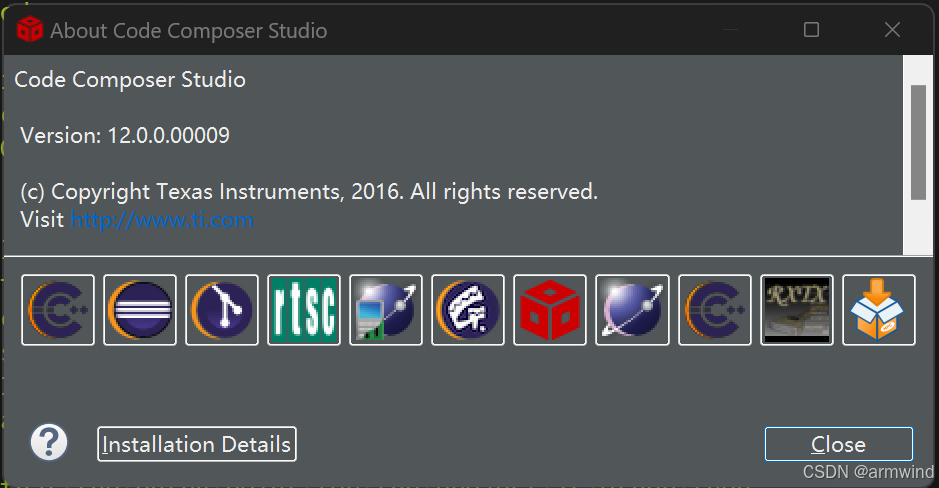Open Installation Details

click(x=196, y=444)
